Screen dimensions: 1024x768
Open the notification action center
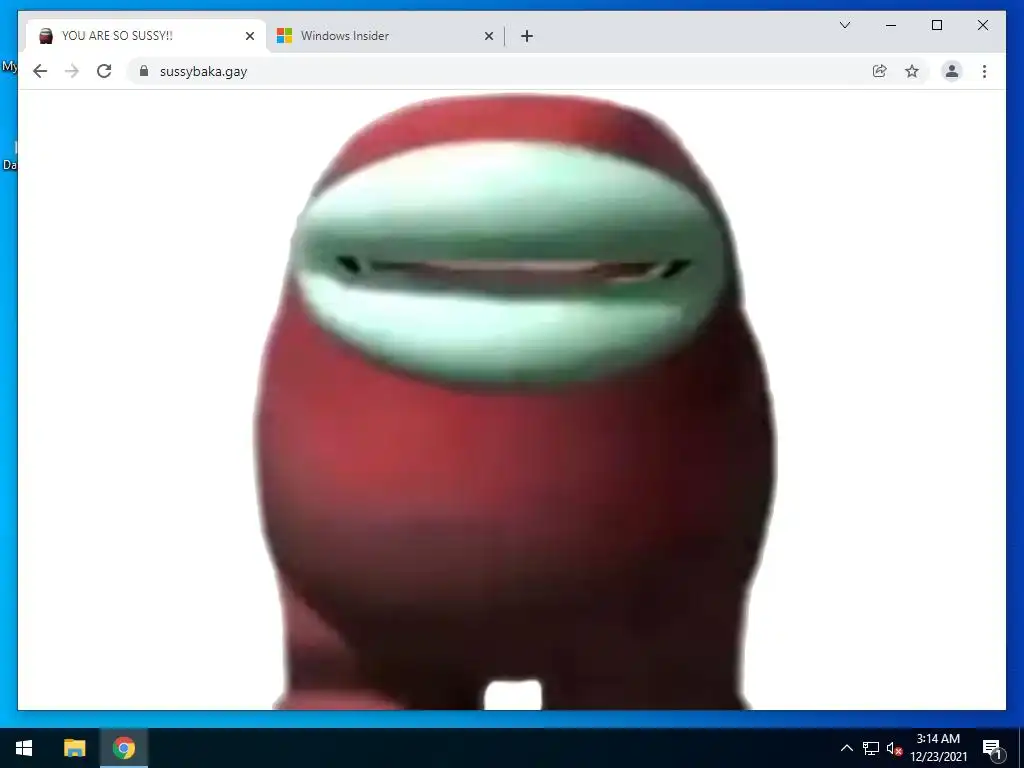[992, 748]
